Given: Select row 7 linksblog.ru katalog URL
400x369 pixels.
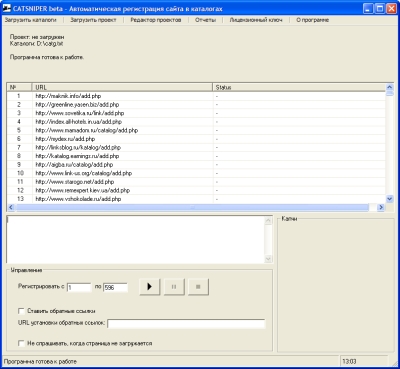Looking at the screenshot, I should (x=196, y=147).
